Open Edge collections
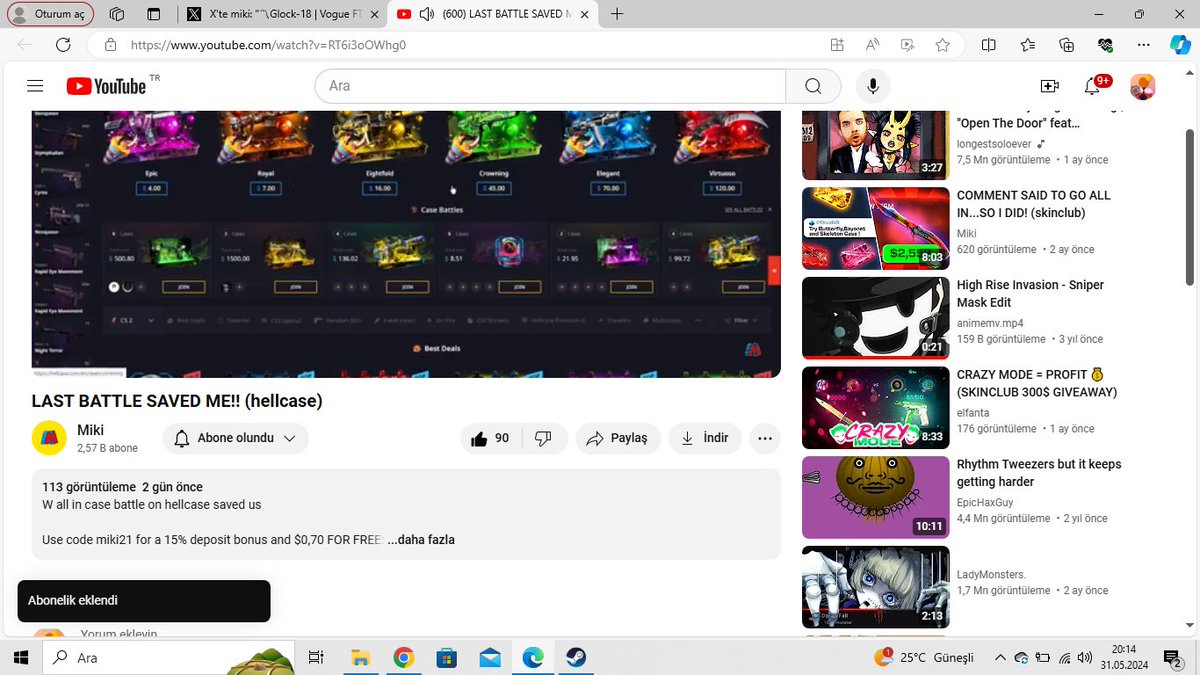 point(1067,45)
